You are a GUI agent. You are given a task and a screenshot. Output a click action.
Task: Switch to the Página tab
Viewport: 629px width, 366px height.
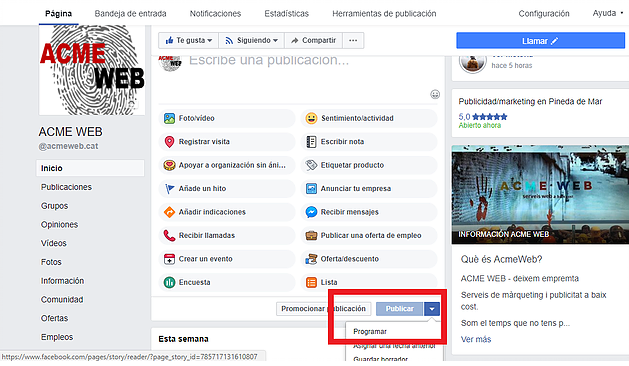tap(59, 14)
